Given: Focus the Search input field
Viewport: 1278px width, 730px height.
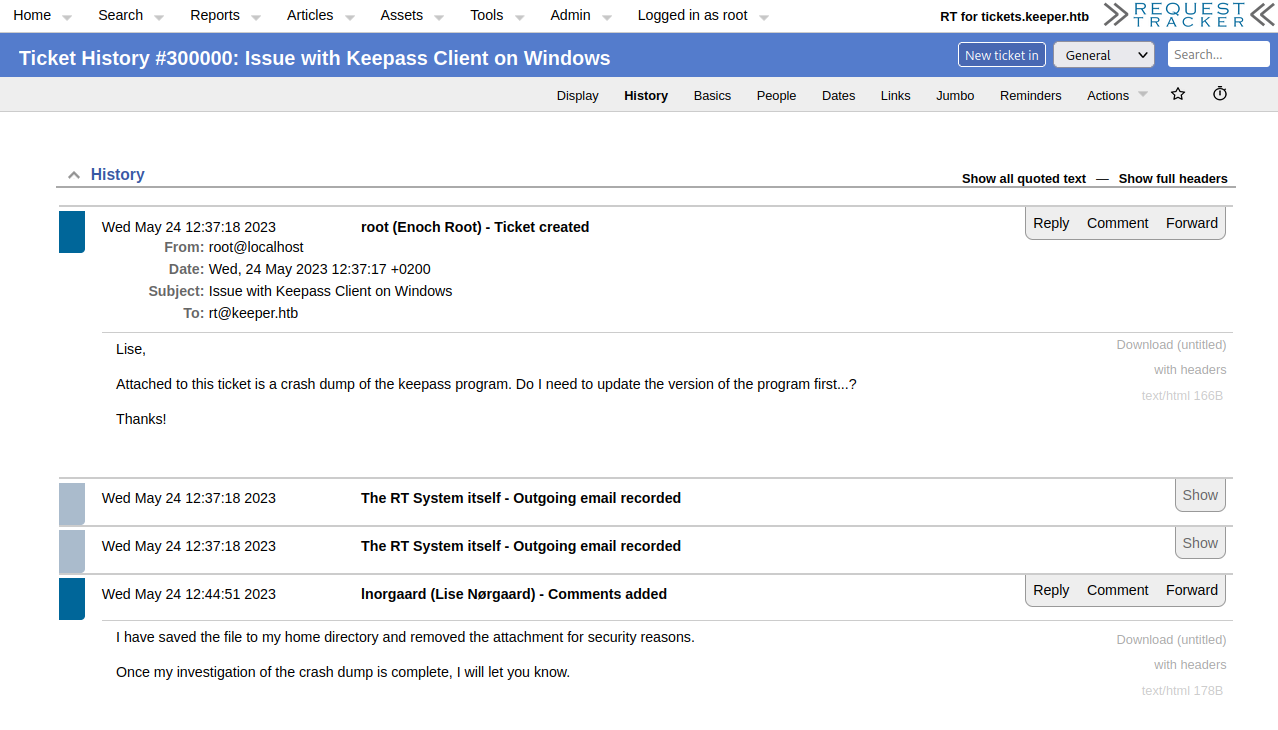Looking at the screenshot, I should [x=1218, y=54].
